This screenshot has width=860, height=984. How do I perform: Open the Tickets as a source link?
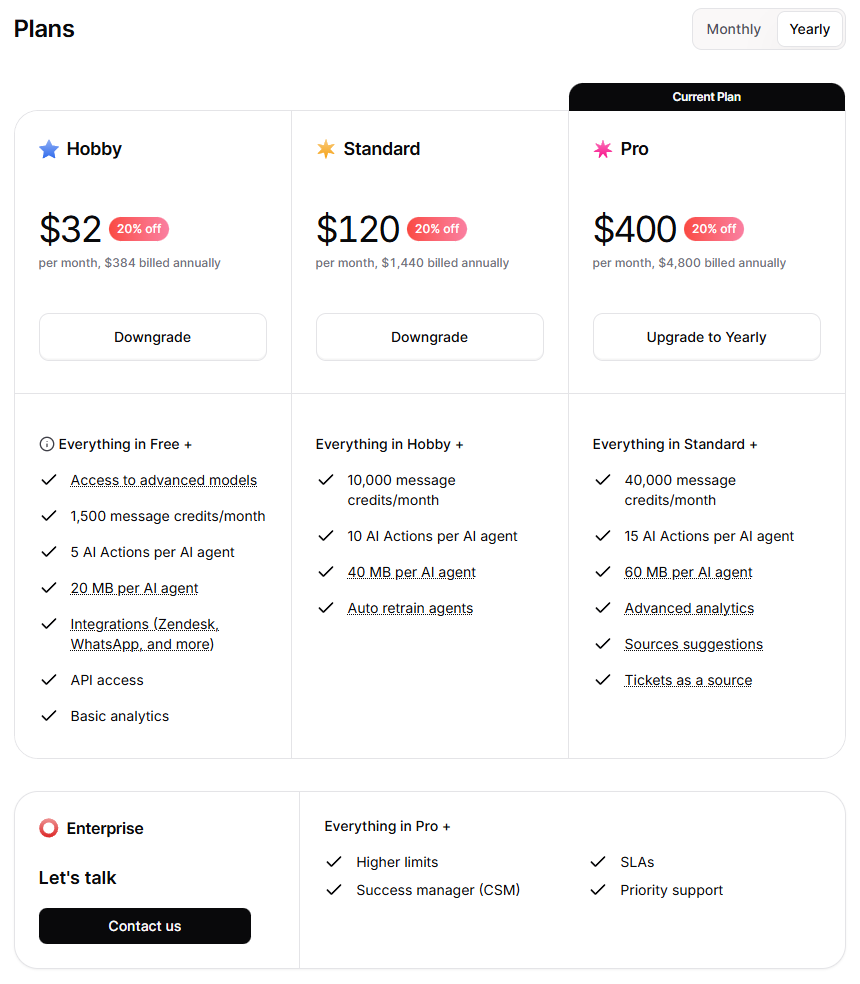(688, 680)
